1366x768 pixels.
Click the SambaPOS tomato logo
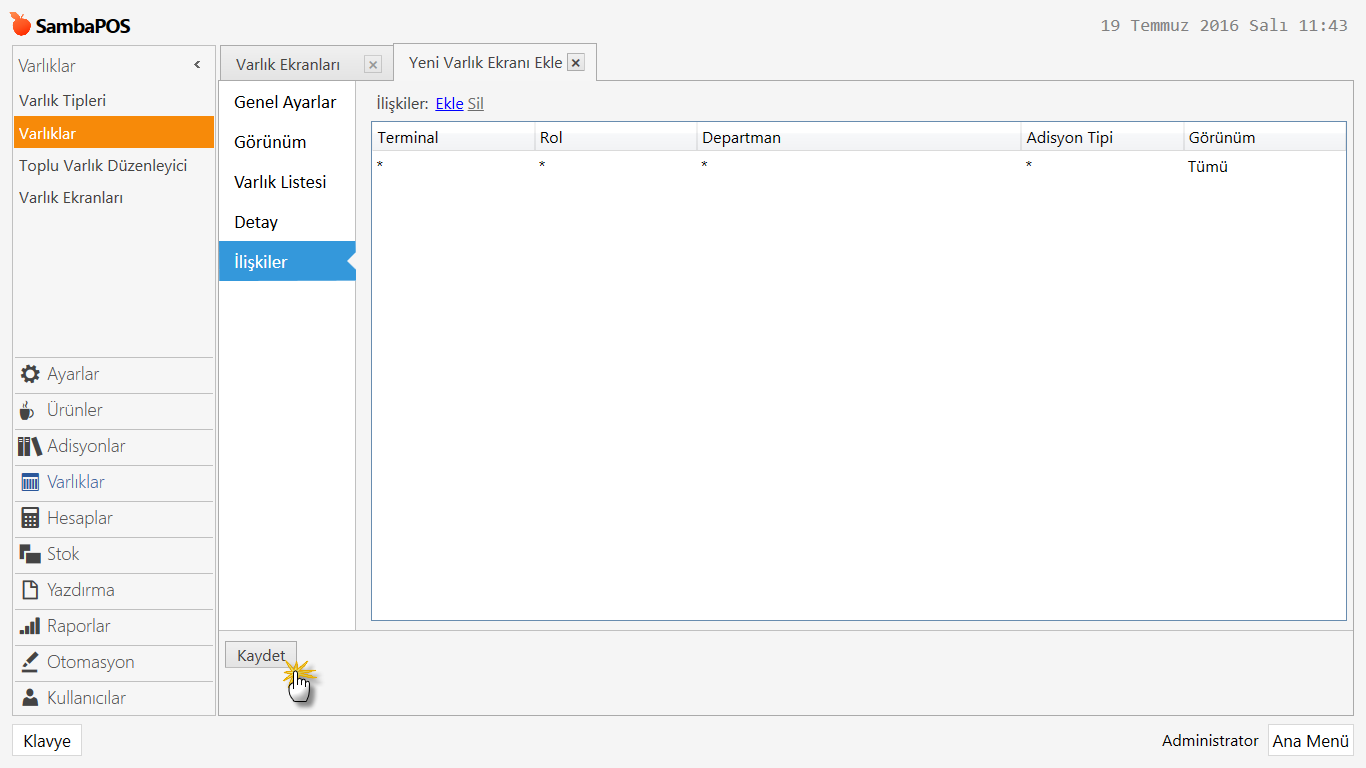(21, 24)
